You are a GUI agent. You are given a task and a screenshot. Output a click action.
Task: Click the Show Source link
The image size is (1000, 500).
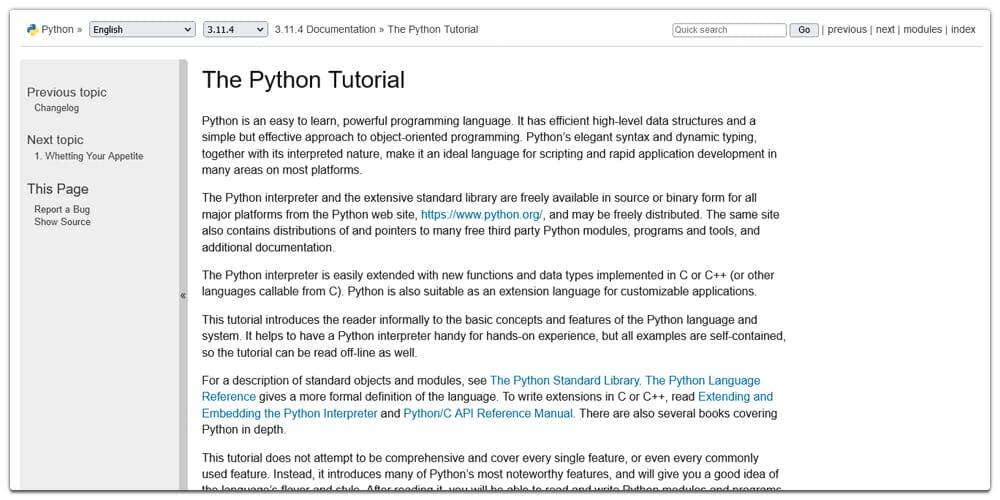pos(62,222)
